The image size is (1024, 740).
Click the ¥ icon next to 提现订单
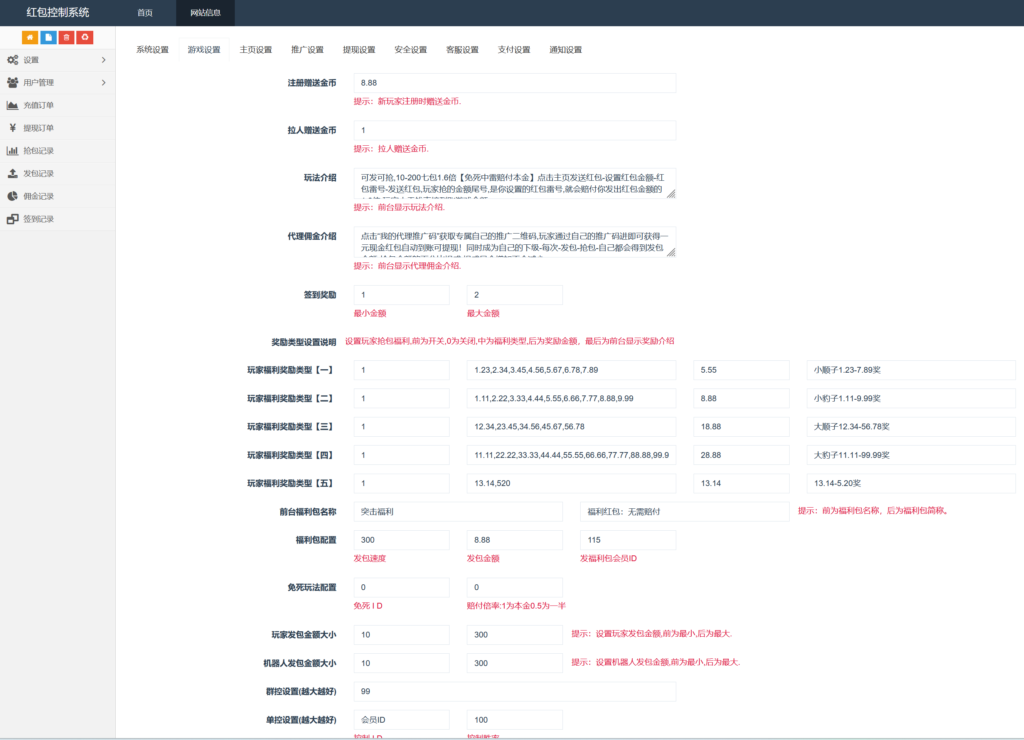11,128
